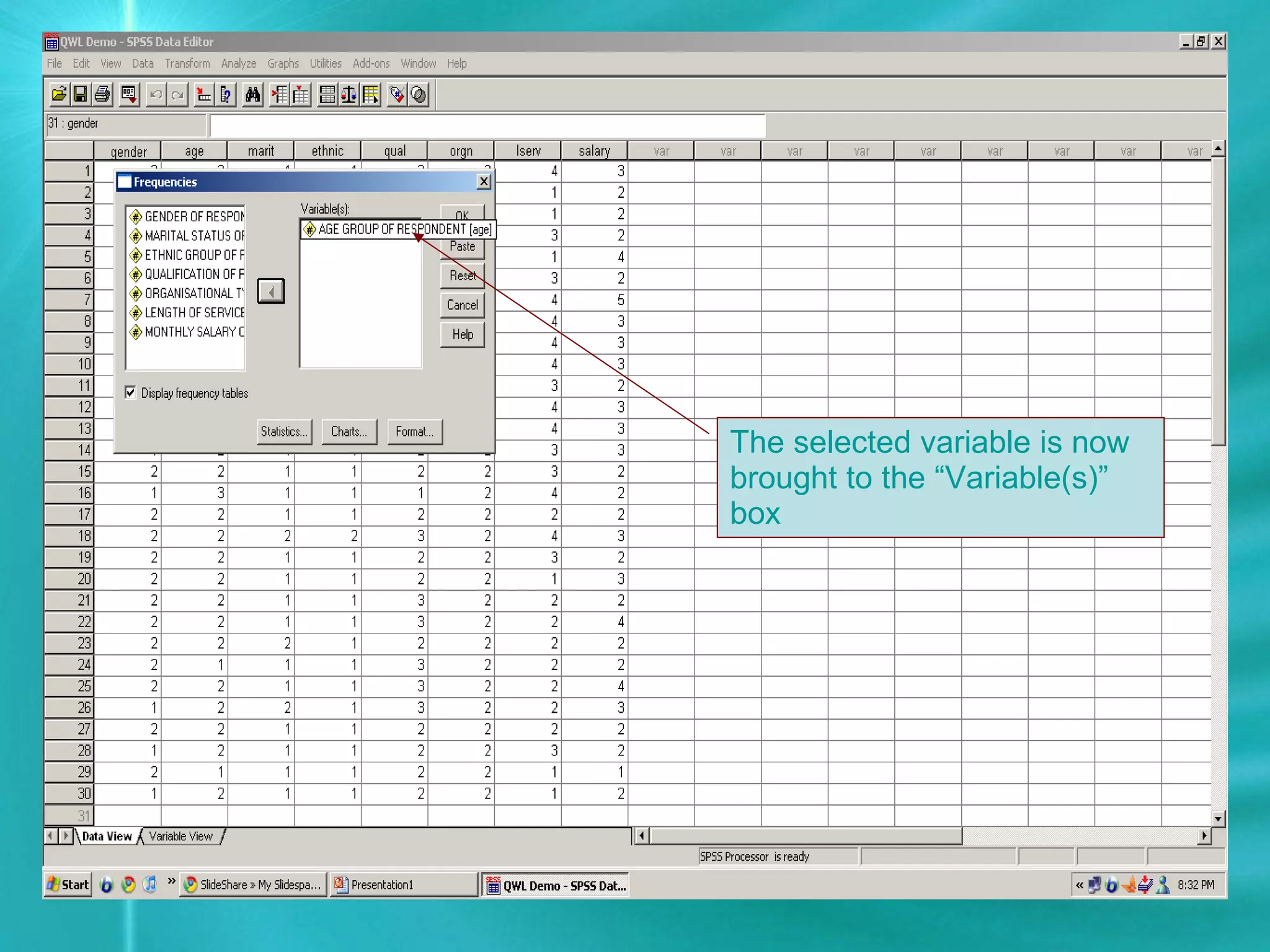1270x952 pixels.
Task: Click the vertical scrollbar down arrow
Action: (1219, 819)
